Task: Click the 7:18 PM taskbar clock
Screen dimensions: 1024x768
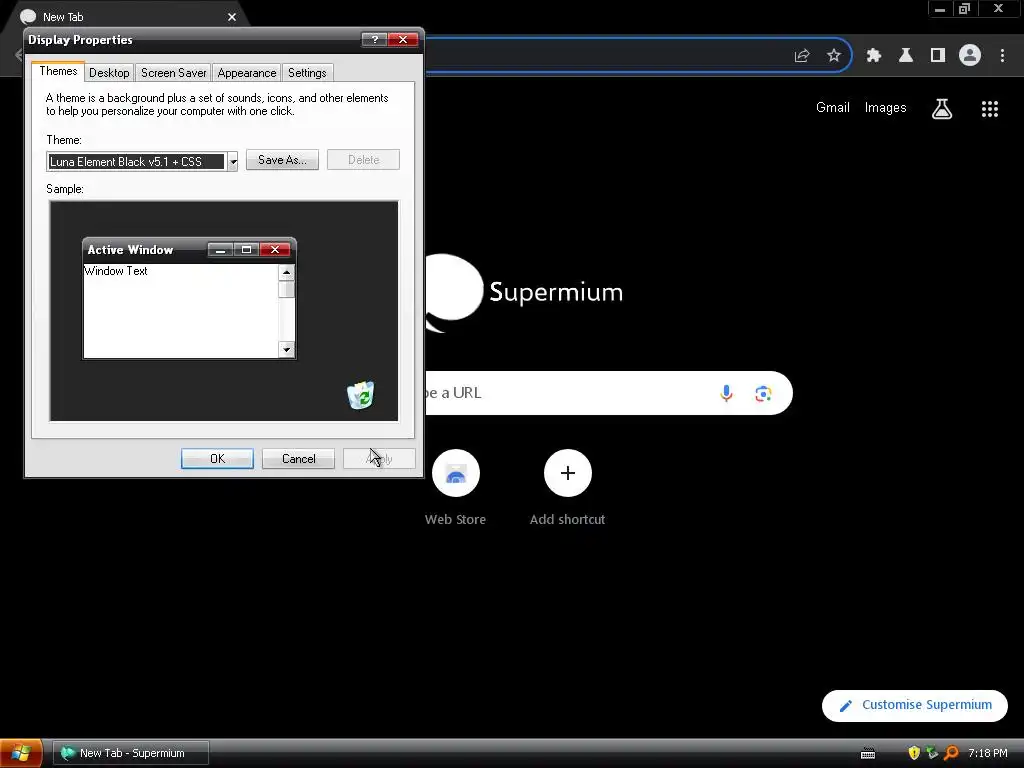Action: pyautogui.click(x=987, y=753)
